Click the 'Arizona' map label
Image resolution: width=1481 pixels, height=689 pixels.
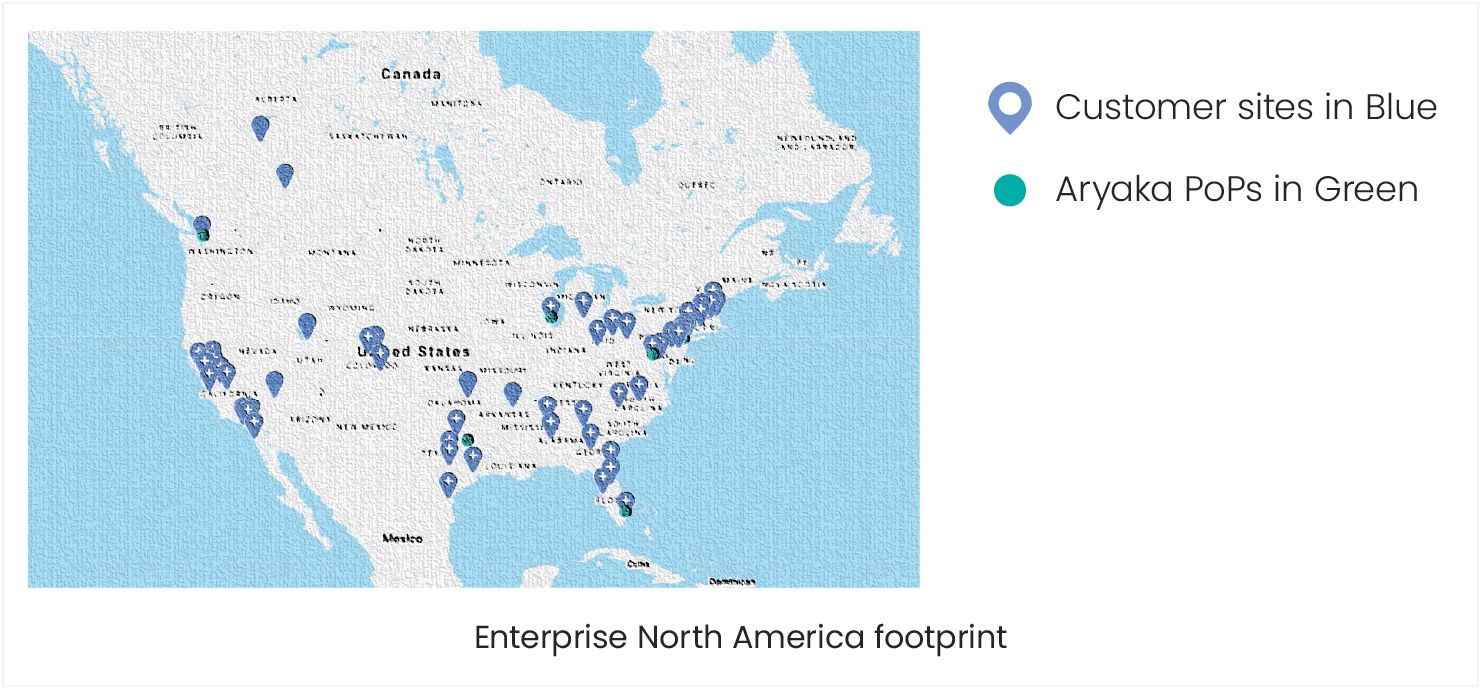tap(310, 419)
